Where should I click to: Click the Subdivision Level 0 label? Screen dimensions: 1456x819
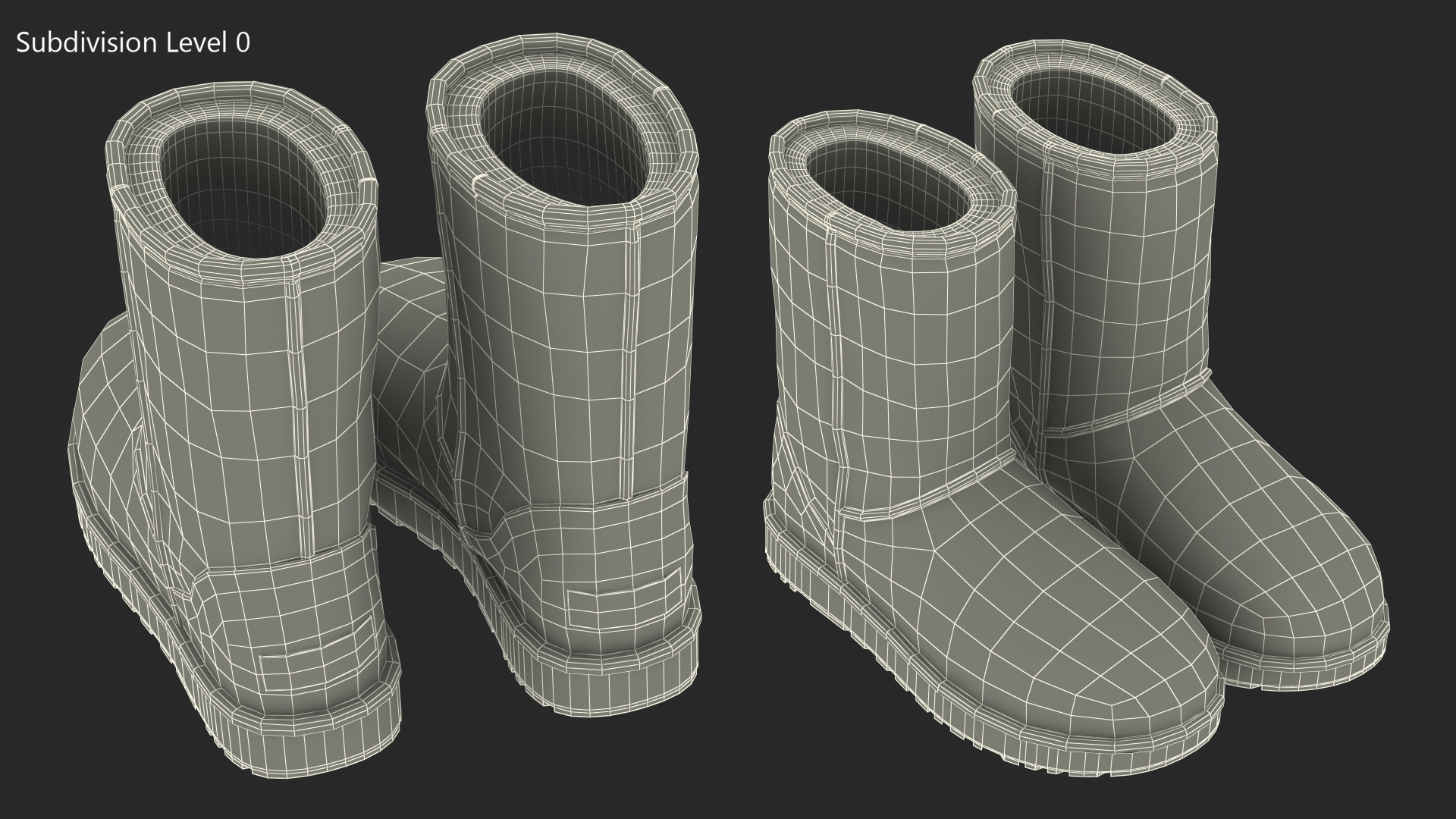[133, 43]
